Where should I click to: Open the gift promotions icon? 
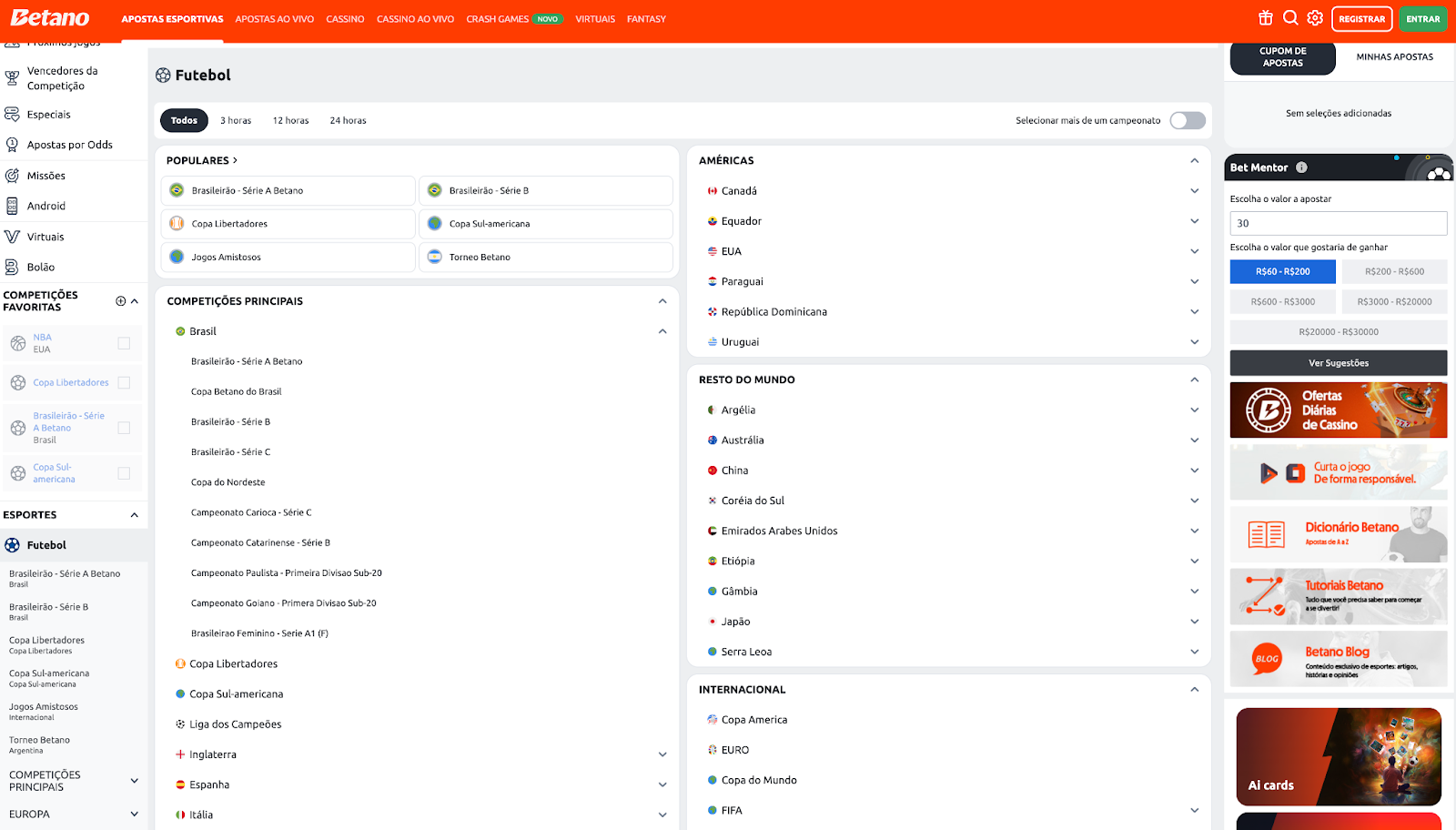tap(1266, 18)
